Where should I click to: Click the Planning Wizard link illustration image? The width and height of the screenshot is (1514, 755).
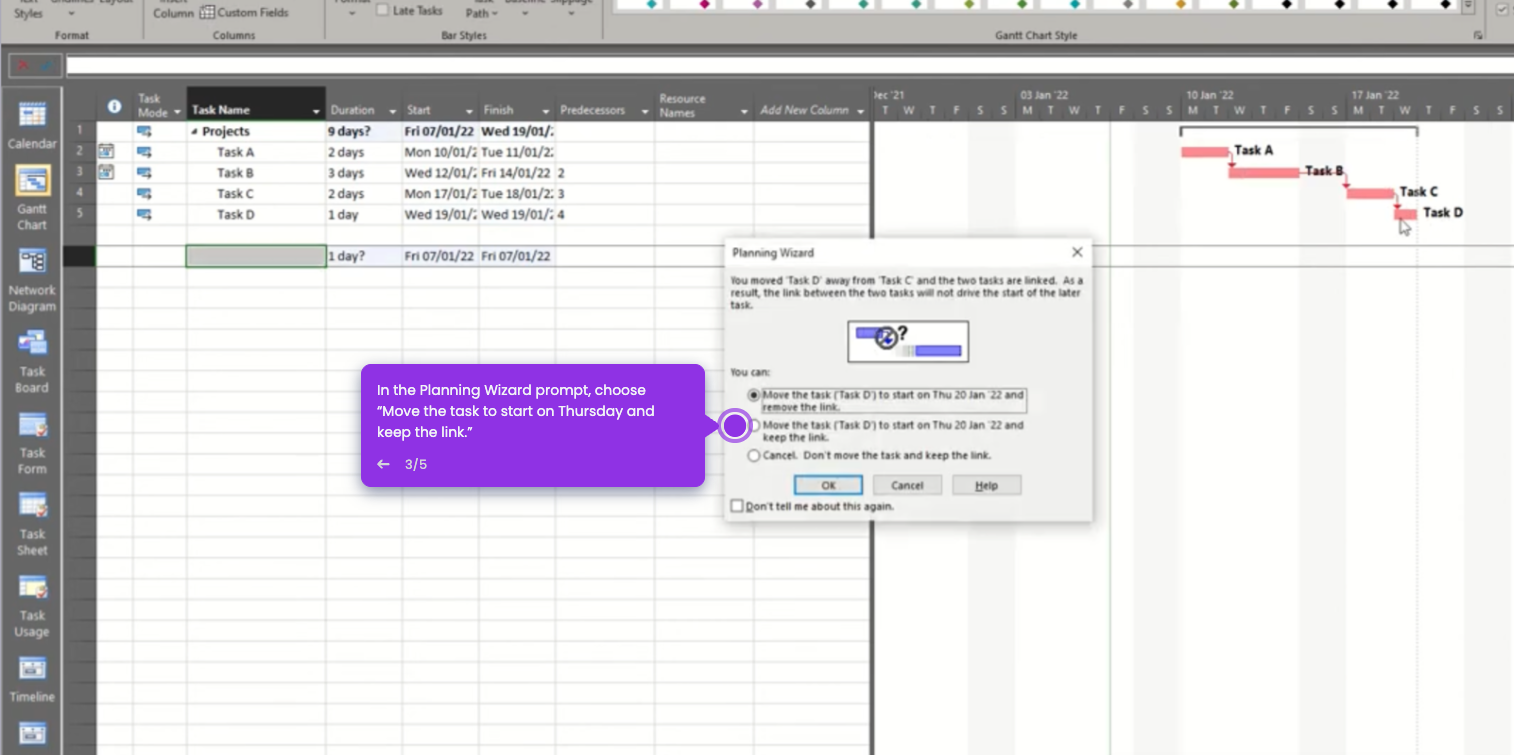[x=908, y=341]
